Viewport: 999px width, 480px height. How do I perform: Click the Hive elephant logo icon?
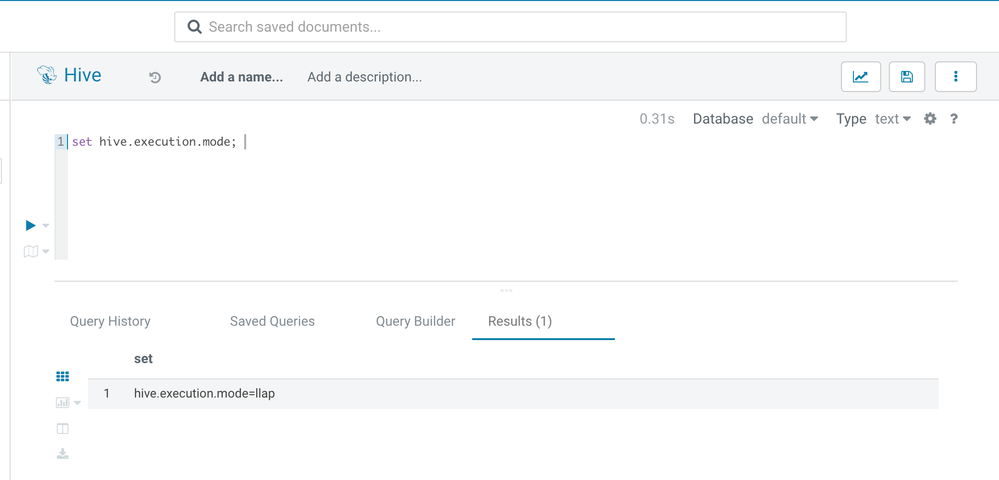coord(47,75)
